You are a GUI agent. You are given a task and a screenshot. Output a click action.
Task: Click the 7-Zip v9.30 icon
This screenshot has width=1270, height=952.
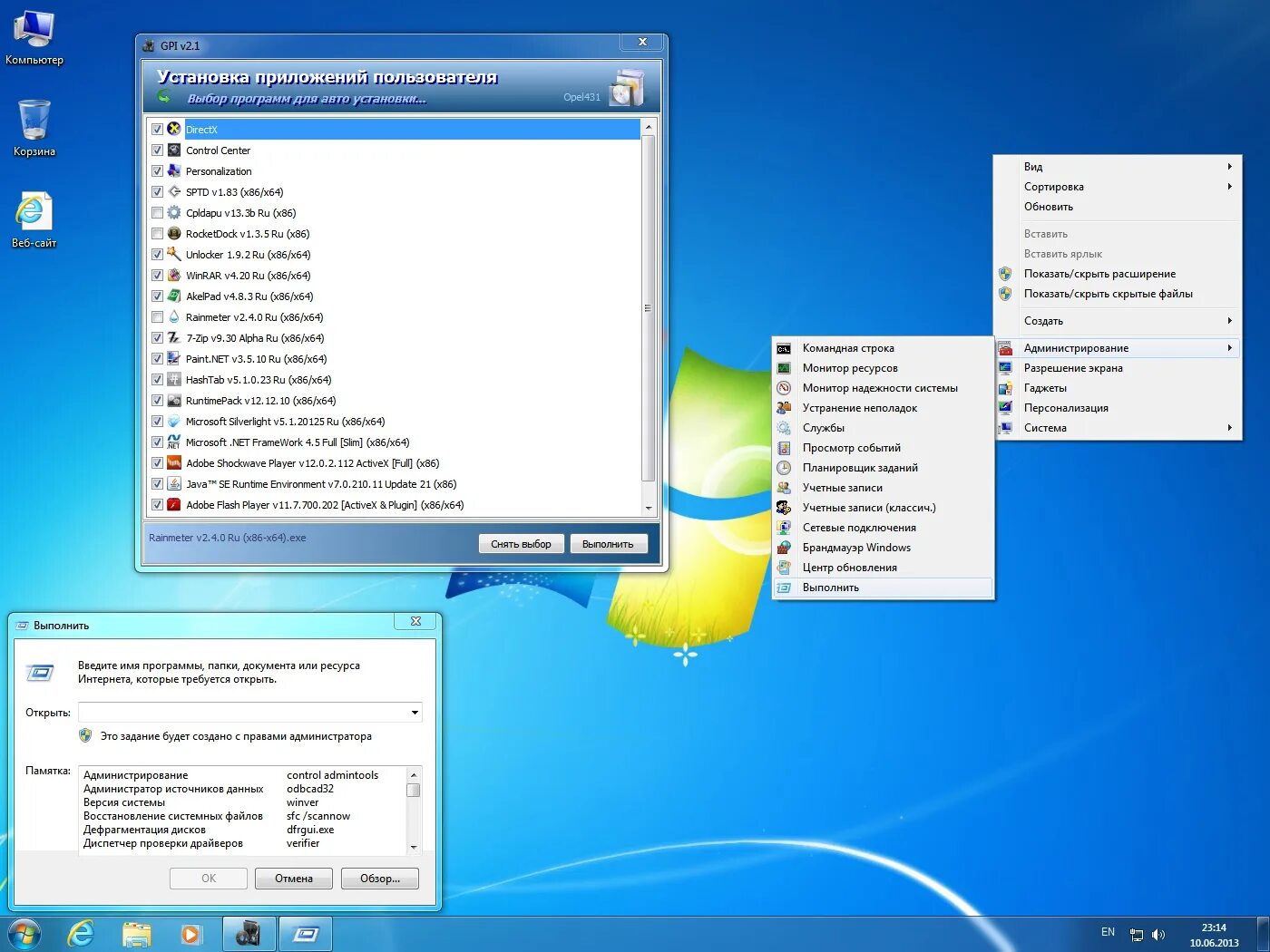(174, 337)
